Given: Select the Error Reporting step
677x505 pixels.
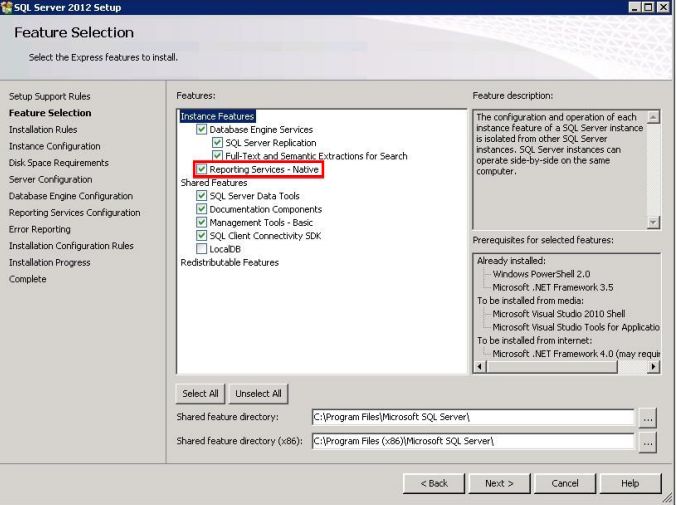Looking at the screenshot, I should tap(40, 229).
